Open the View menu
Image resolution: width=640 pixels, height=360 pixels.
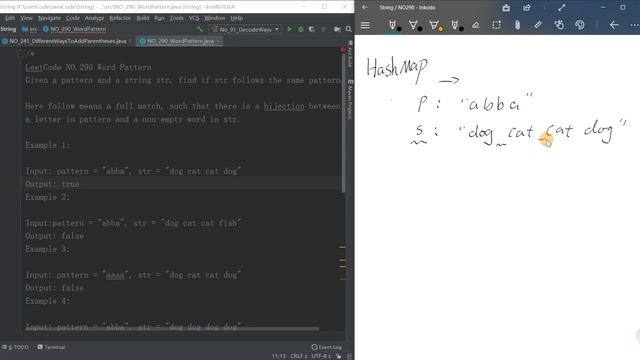point(26,18)
